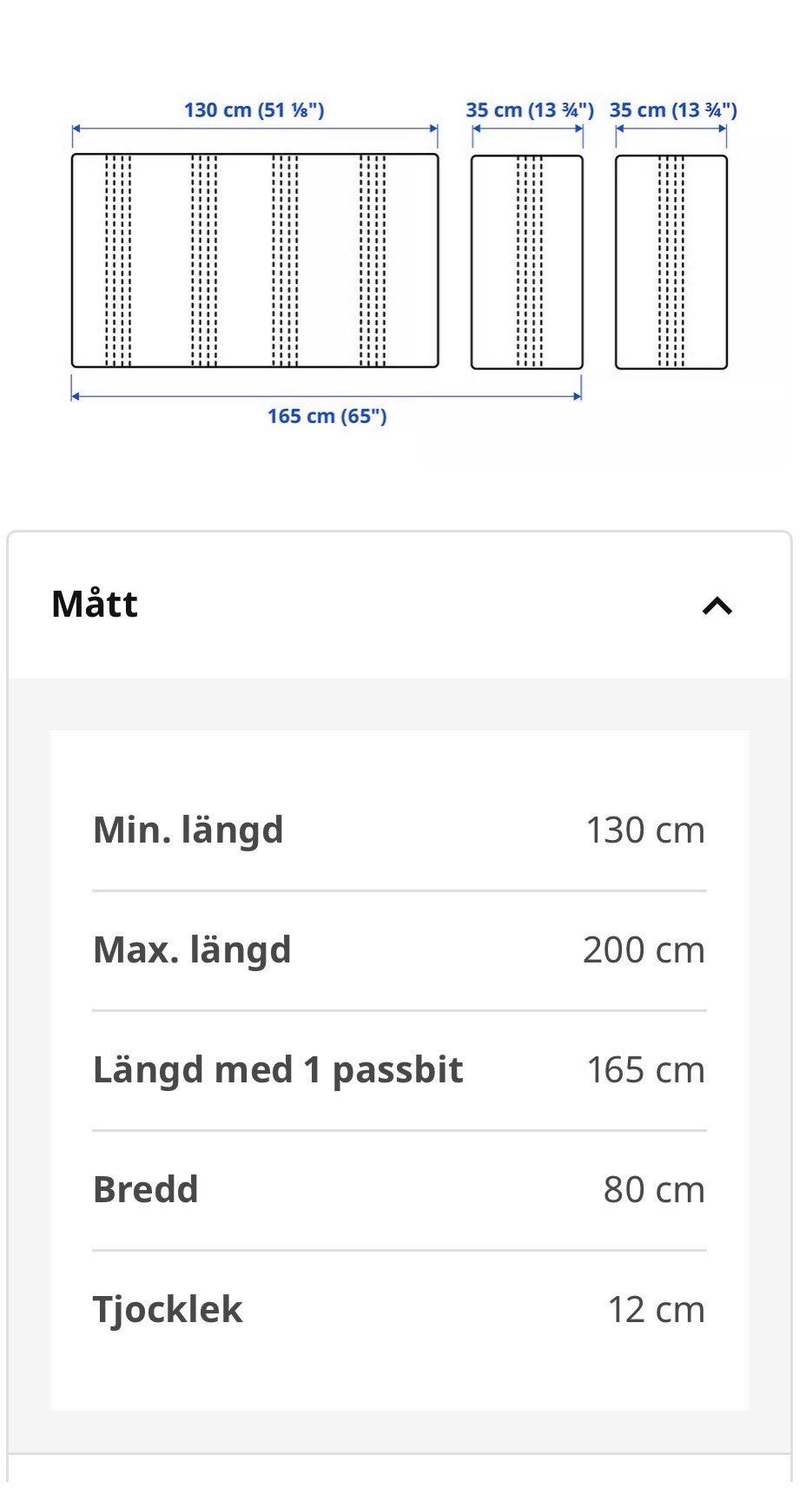
Task: Select the Bredd row label
Action: (x=146, y=1189)
